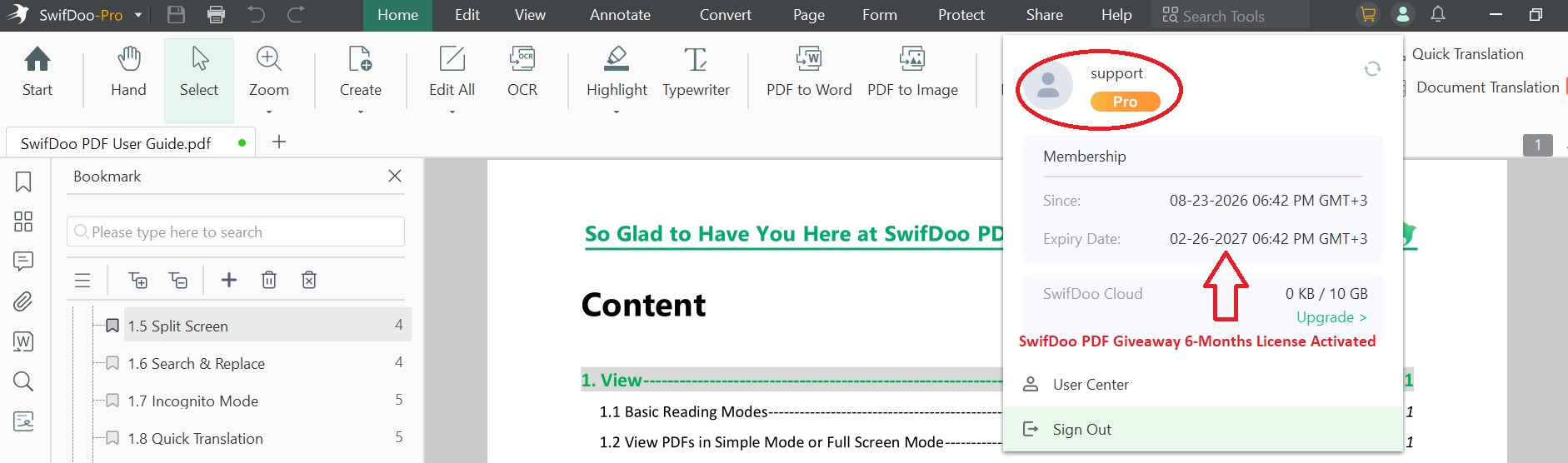Open the Convert tab
The height and width of the screenshot is (463, 1568).
coord(726,15)
